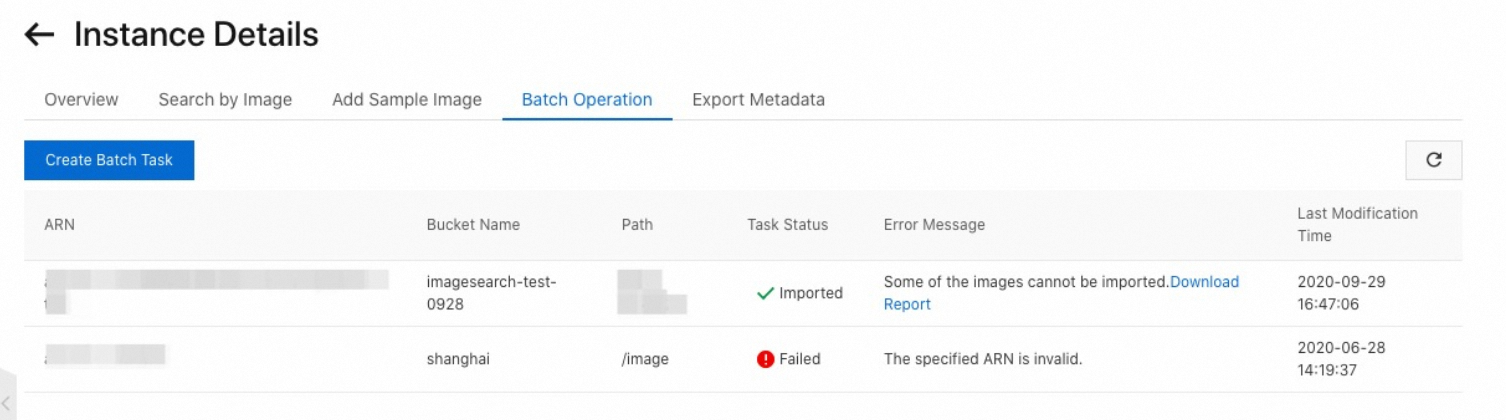
Task: Click the green Imported checkmark icon
Action: 766,294
